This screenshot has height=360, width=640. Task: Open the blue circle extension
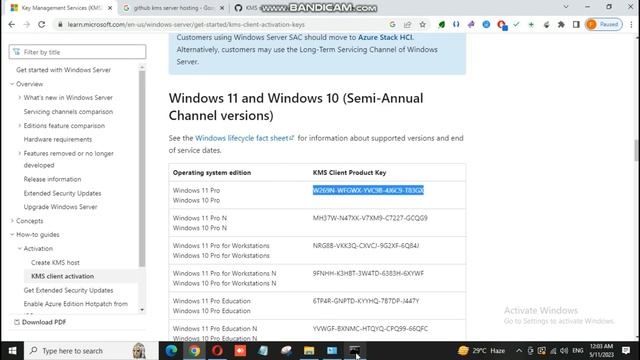[486, 24]
